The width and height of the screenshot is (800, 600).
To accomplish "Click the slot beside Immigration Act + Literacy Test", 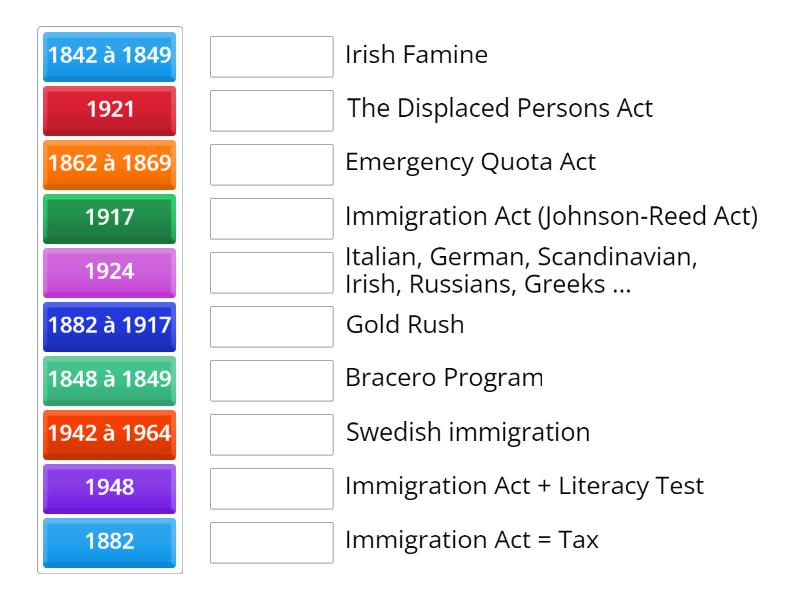I will (272, 489).
